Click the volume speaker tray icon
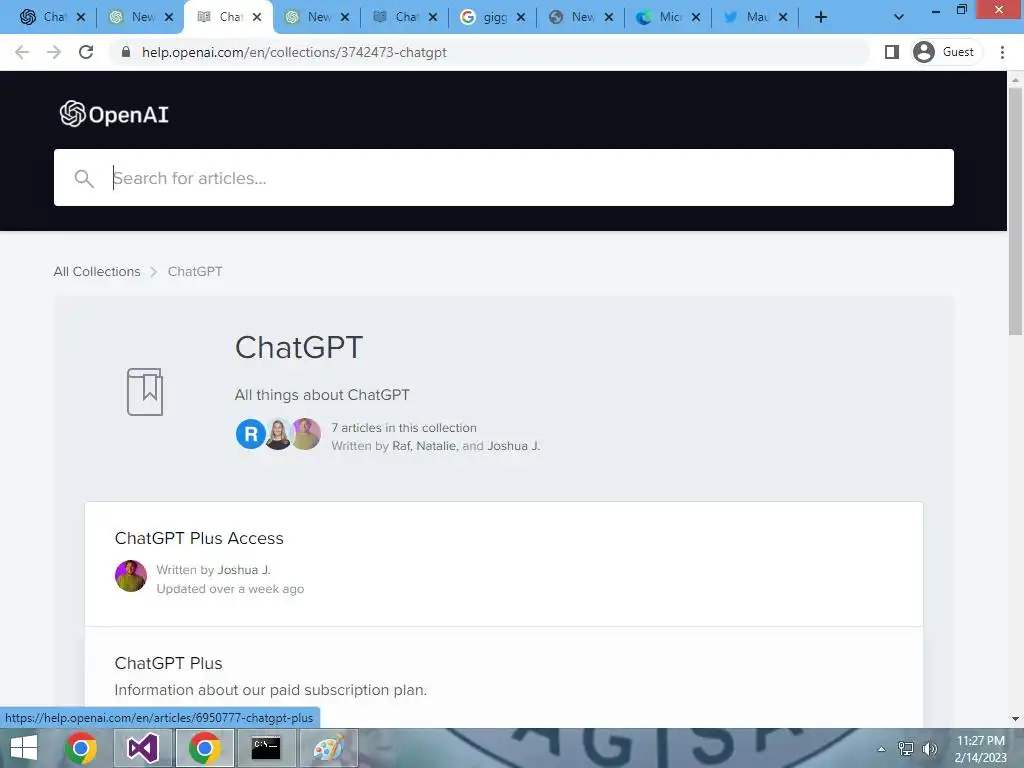The width and height of the screenshot is (1024, 768). click(930, 749)
